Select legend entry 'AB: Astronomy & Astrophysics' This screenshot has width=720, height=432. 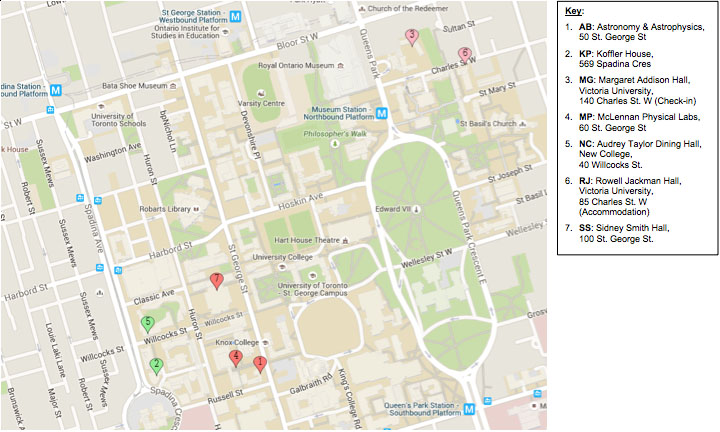click(x=641, y=27)
